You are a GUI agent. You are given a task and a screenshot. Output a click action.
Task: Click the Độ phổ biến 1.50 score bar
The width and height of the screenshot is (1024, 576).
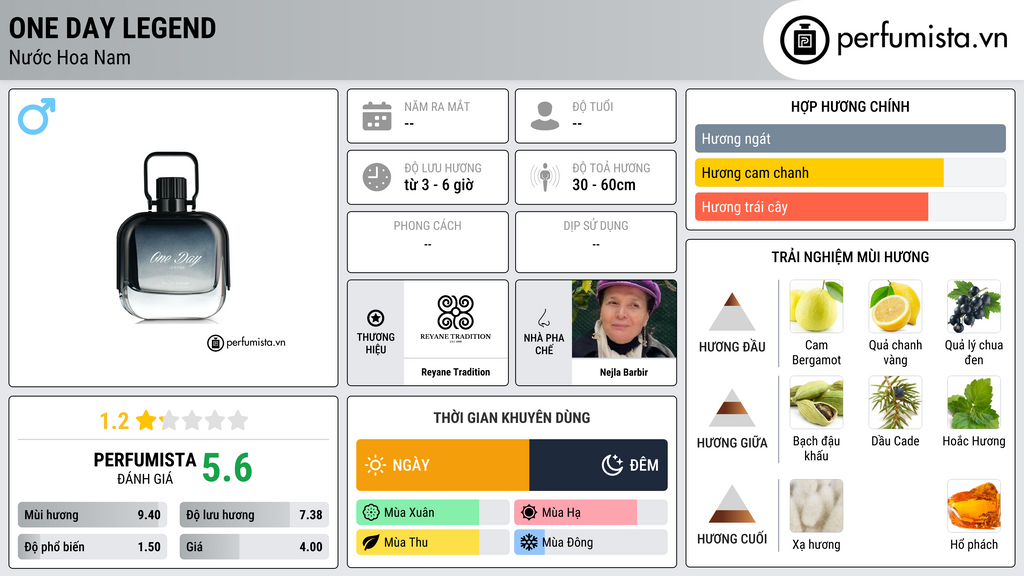92,547
